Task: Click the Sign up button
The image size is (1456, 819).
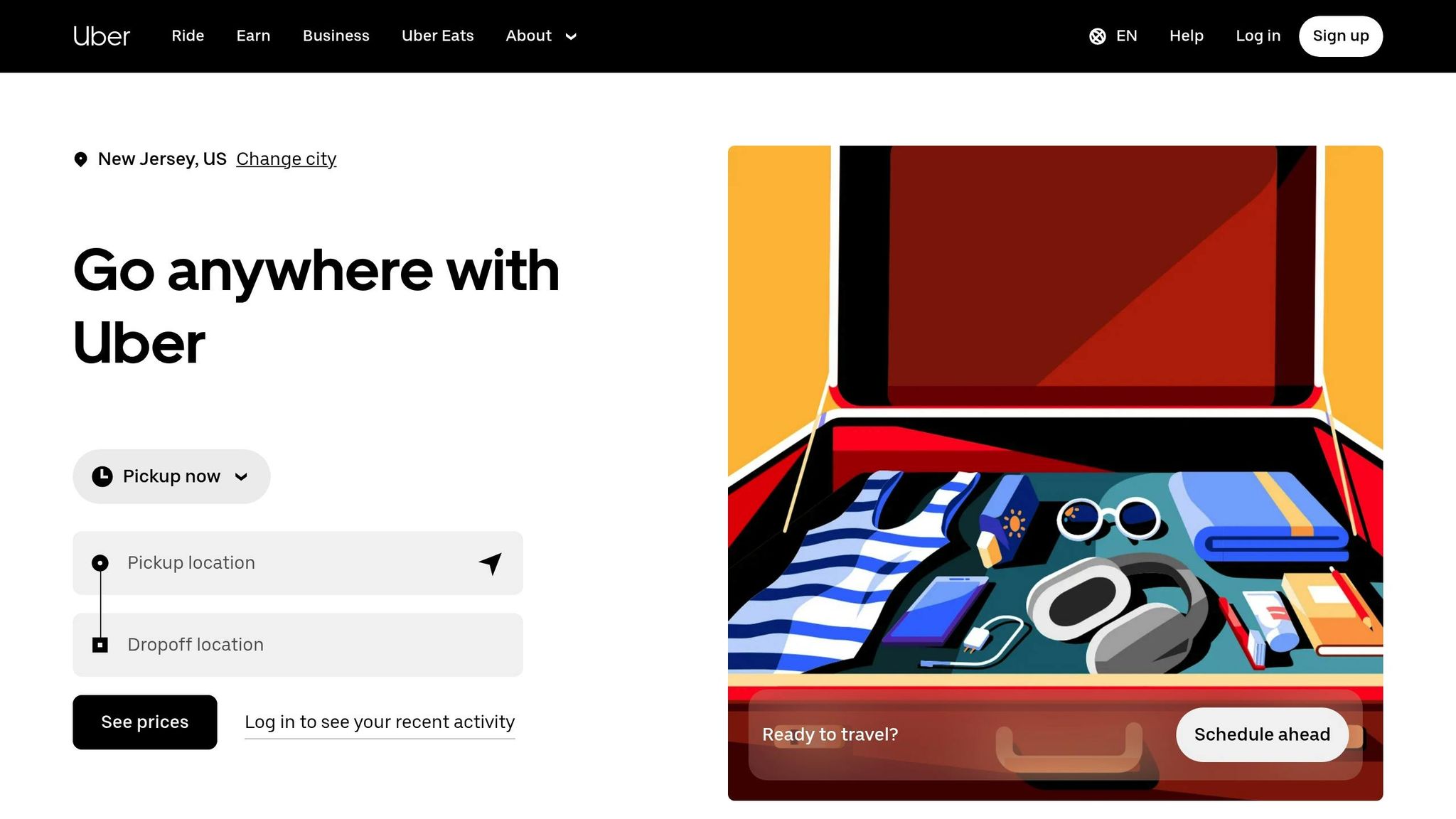Action: click(1340, 36)
